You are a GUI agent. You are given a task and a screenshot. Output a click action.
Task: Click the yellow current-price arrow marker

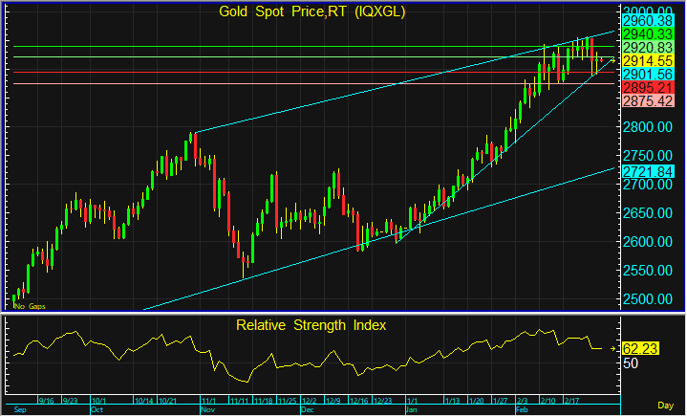coord(612,61)
